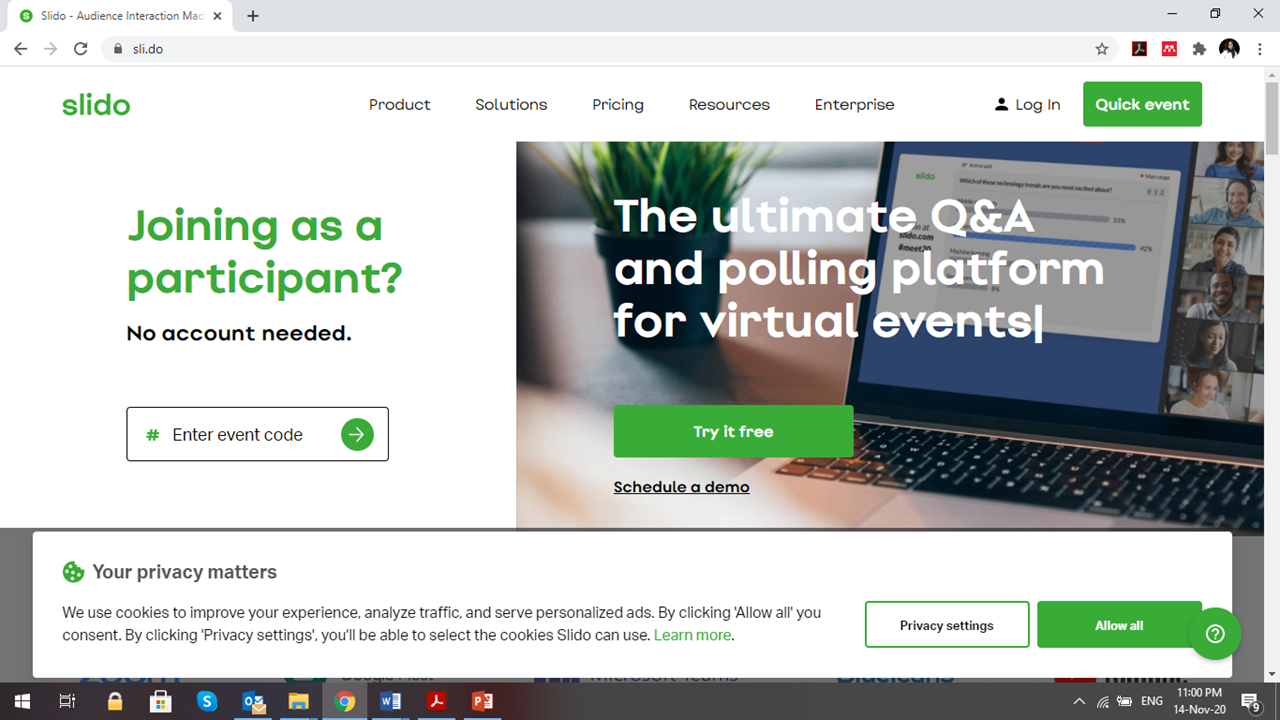This screenshot has width=1280, height=720.
Task: Click the Try it free button
Action: tap(733, 431)
